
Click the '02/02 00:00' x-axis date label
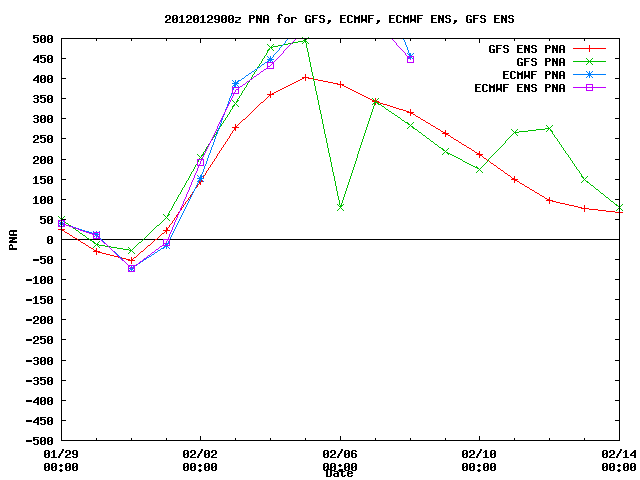(200, 460)
